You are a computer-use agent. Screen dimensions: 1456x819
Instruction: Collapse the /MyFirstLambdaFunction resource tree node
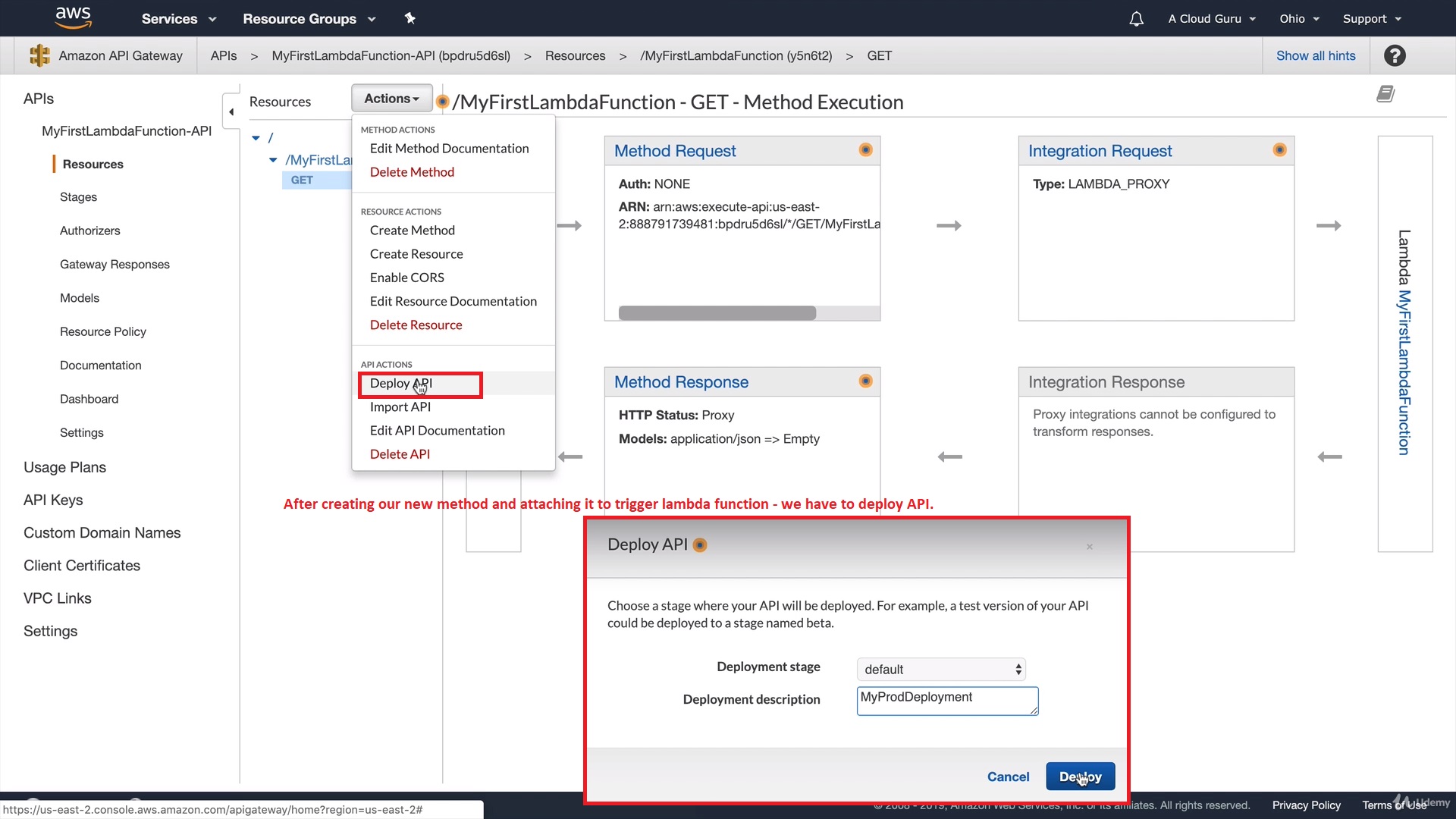click(x=273, y=160)
